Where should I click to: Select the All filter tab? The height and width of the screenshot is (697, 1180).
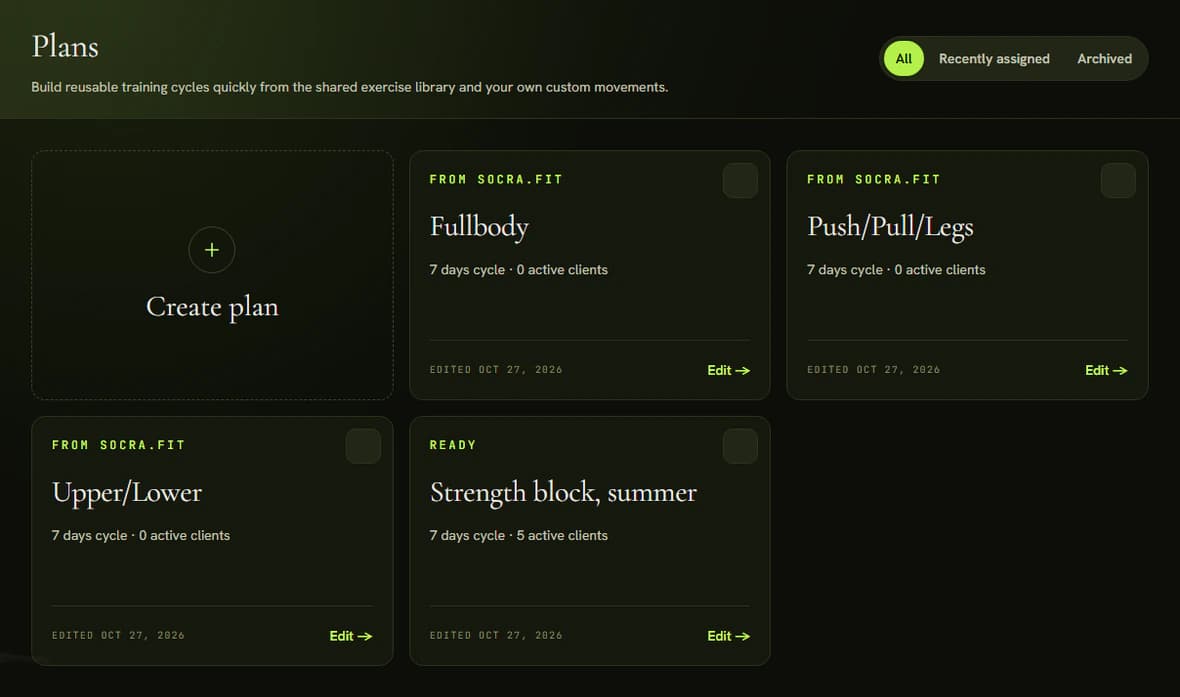coord(904,59)
